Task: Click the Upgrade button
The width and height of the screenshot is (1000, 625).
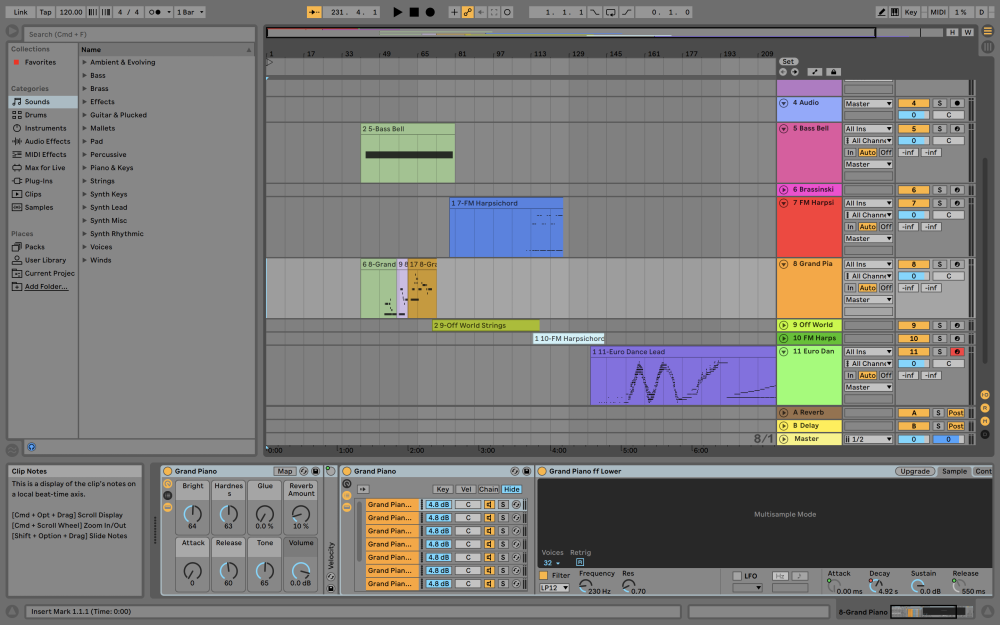Action: [914, 471]
